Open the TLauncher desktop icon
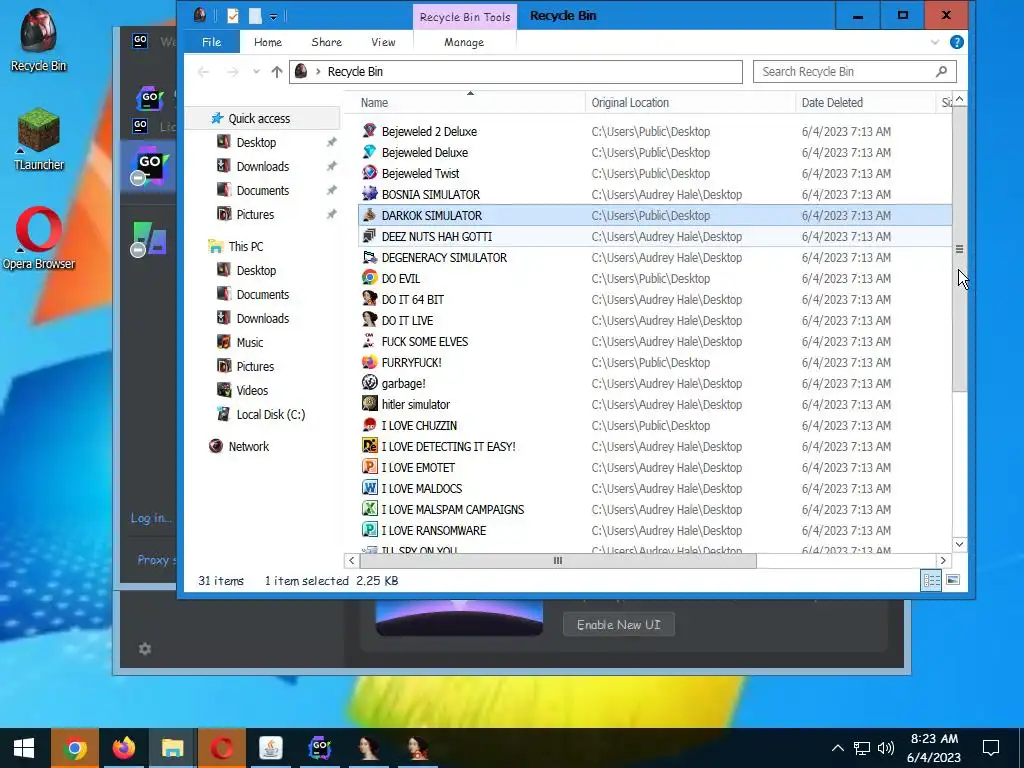 click(39, 140)
